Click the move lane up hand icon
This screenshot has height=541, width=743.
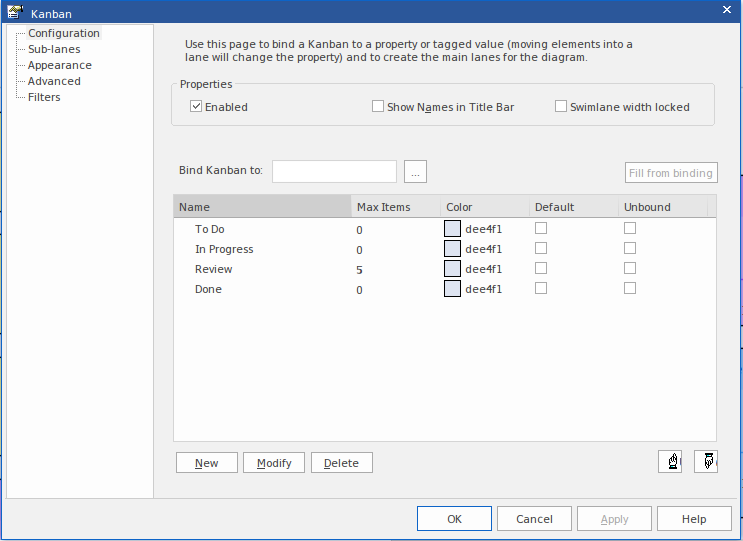pyautogui.click(x=669, y=462)
